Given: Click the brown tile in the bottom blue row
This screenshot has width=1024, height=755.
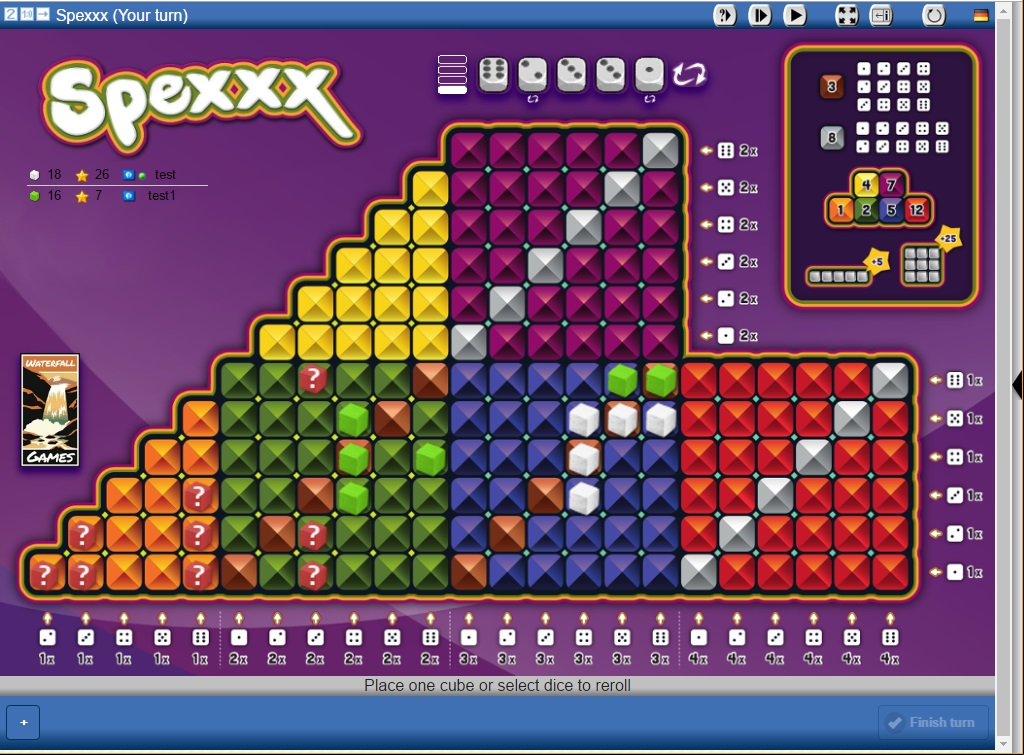Looking at the screenshot, I should coord(468,572).
